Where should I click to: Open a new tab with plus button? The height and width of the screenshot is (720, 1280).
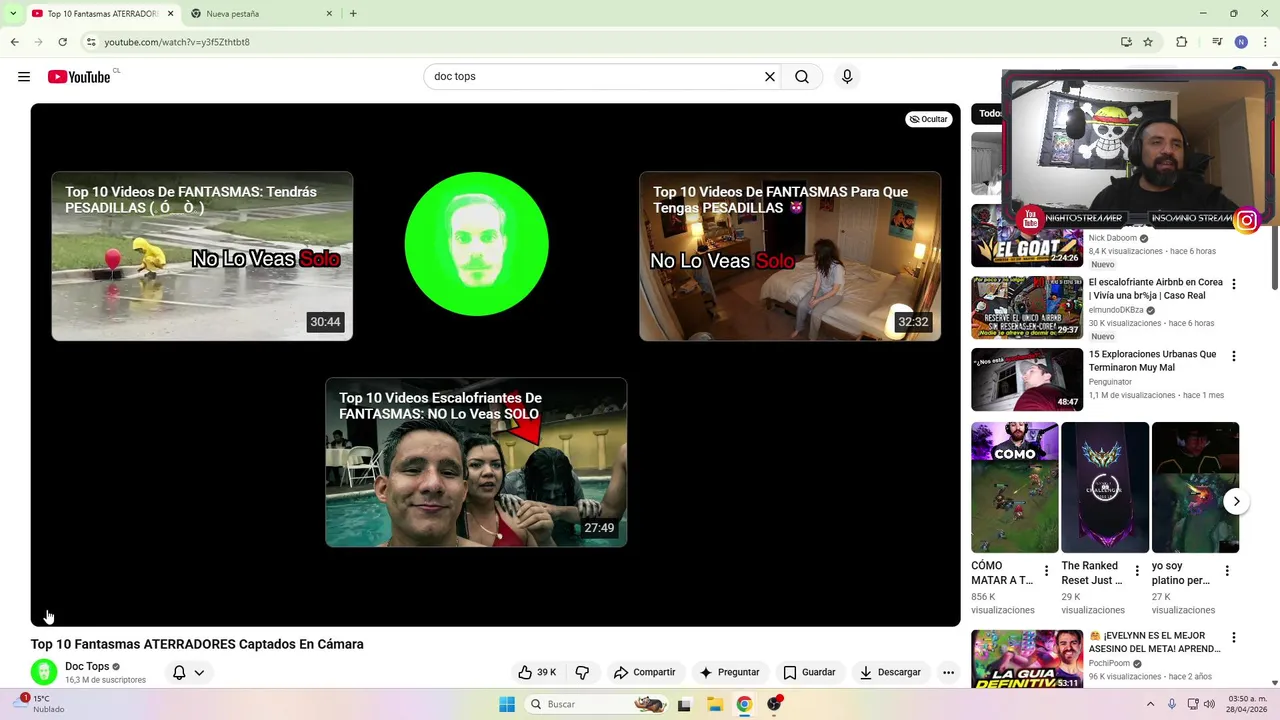(x=353, y=14)
